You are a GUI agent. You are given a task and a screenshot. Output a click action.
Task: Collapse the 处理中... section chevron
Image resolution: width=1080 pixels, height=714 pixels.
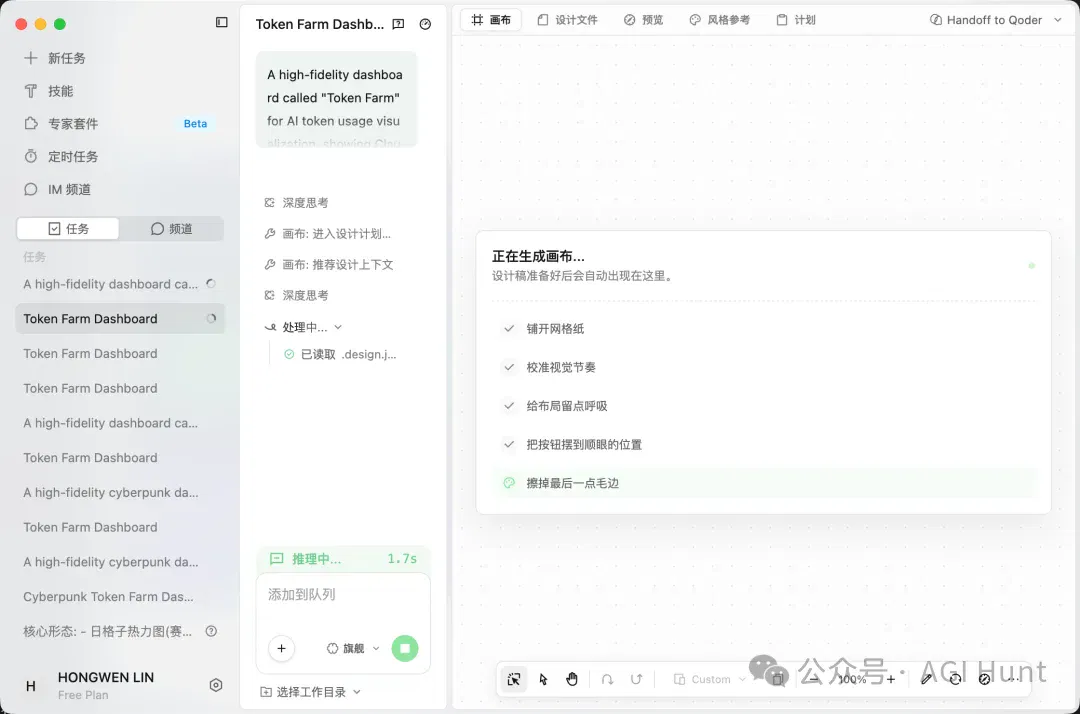[x=338, y=327]
